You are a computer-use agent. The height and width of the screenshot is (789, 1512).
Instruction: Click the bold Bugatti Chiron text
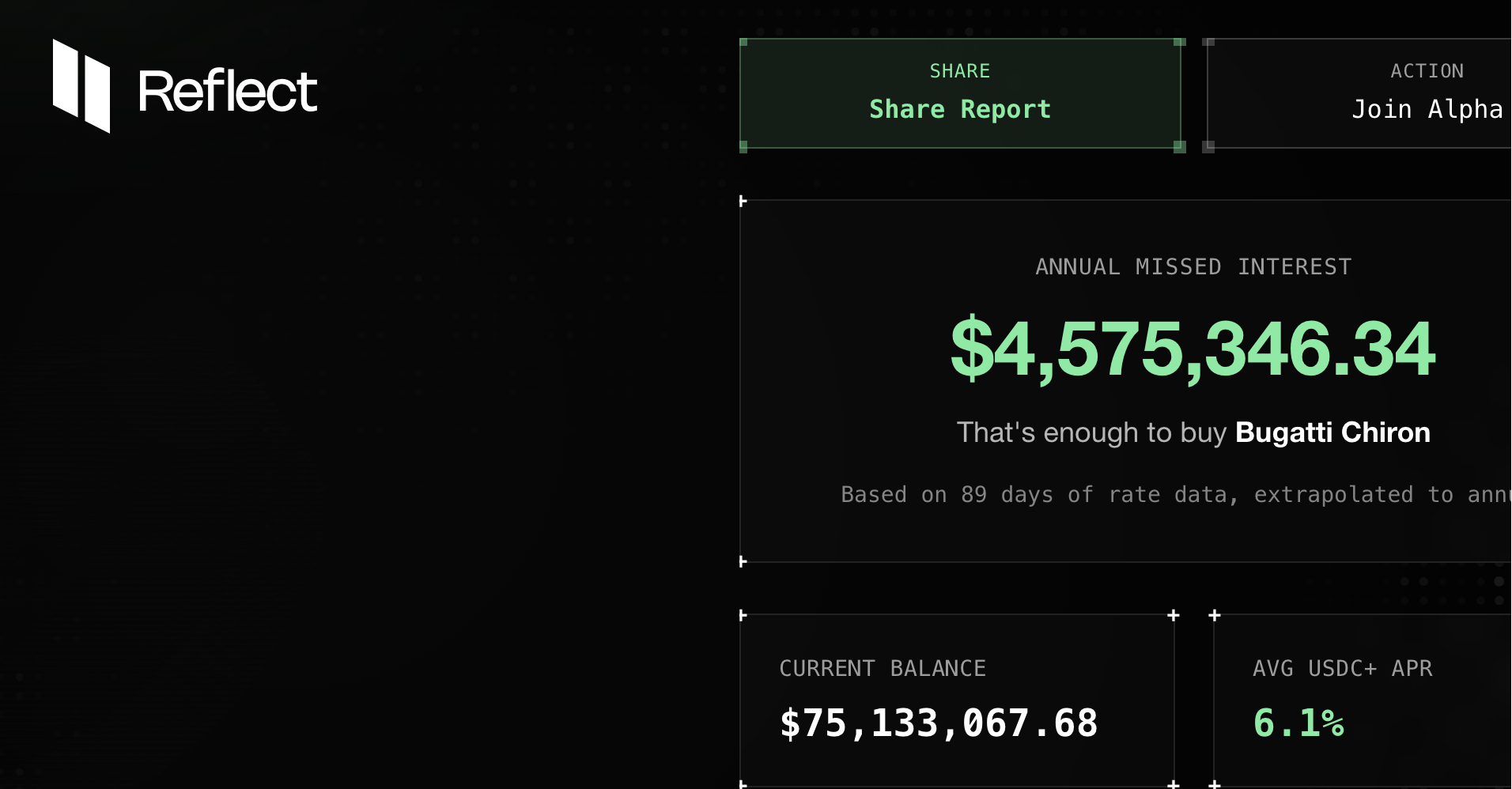click(1332, 432)
